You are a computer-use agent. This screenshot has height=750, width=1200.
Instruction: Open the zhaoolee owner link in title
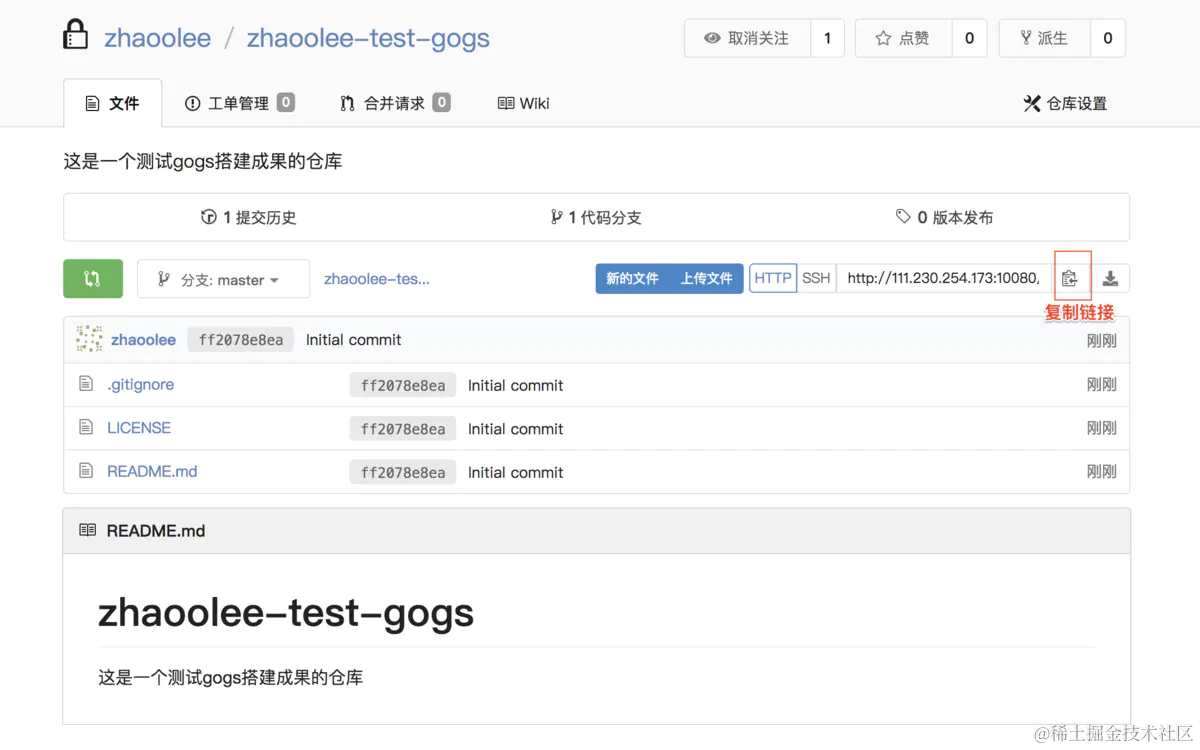point(158,39)
